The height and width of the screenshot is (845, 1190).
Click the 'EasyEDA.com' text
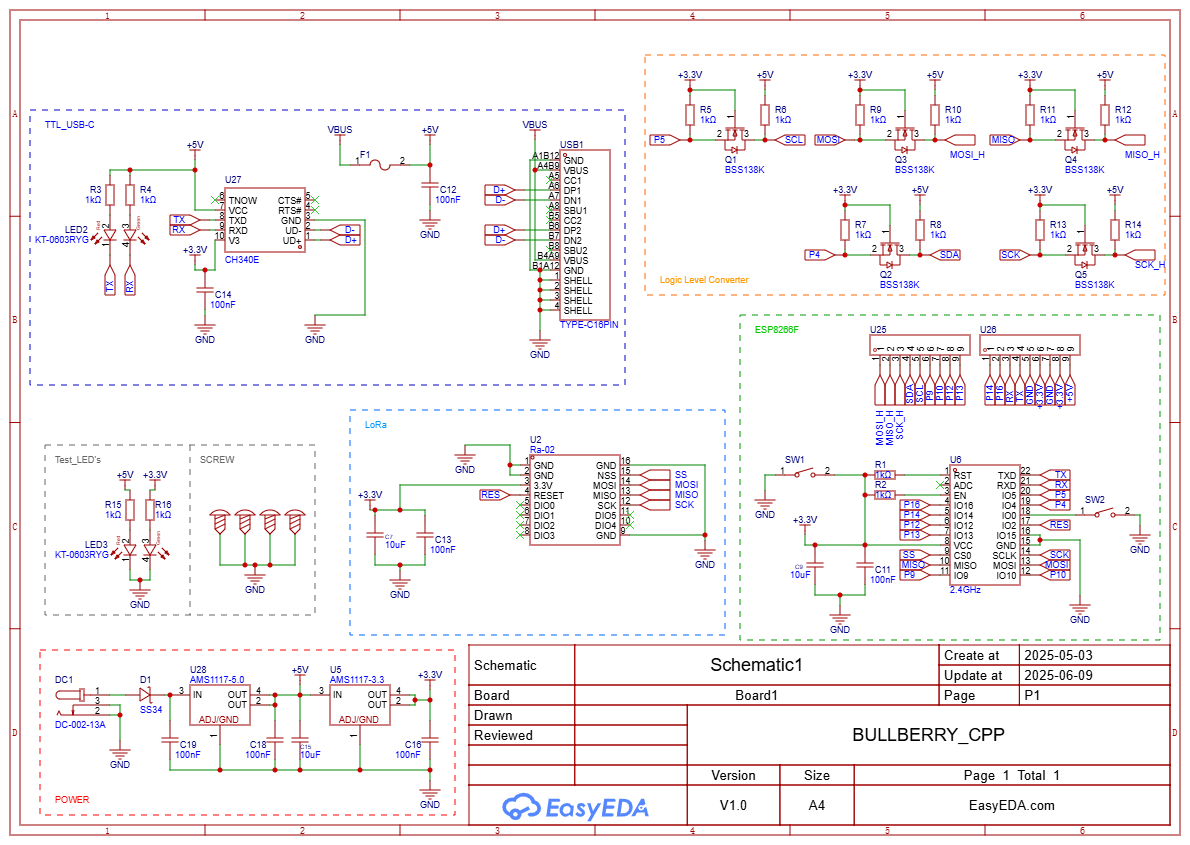click(x=1012, y=806)
